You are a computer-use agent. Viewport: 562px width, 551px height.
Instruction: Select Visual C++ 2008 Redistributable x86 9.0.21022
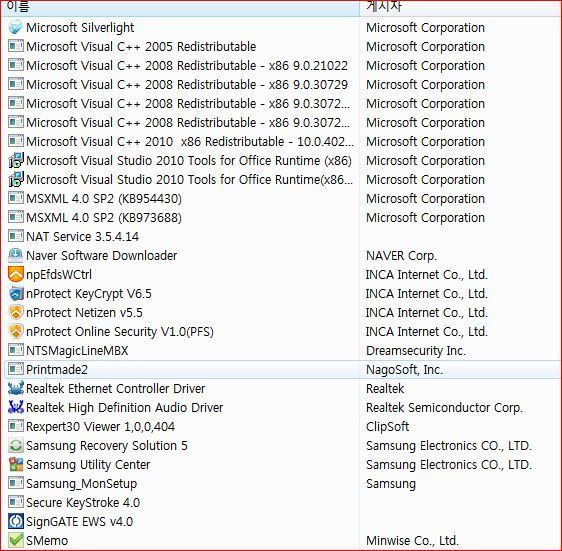coord(187,66)
